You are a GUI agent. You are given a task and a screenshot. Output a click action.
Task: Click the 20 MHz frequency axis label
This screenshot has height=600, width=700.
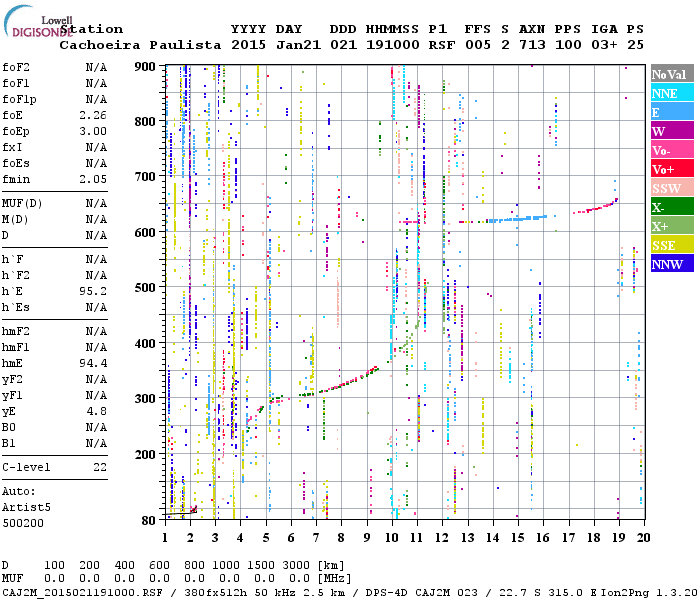pyautogui.click(x=643, y=538)
